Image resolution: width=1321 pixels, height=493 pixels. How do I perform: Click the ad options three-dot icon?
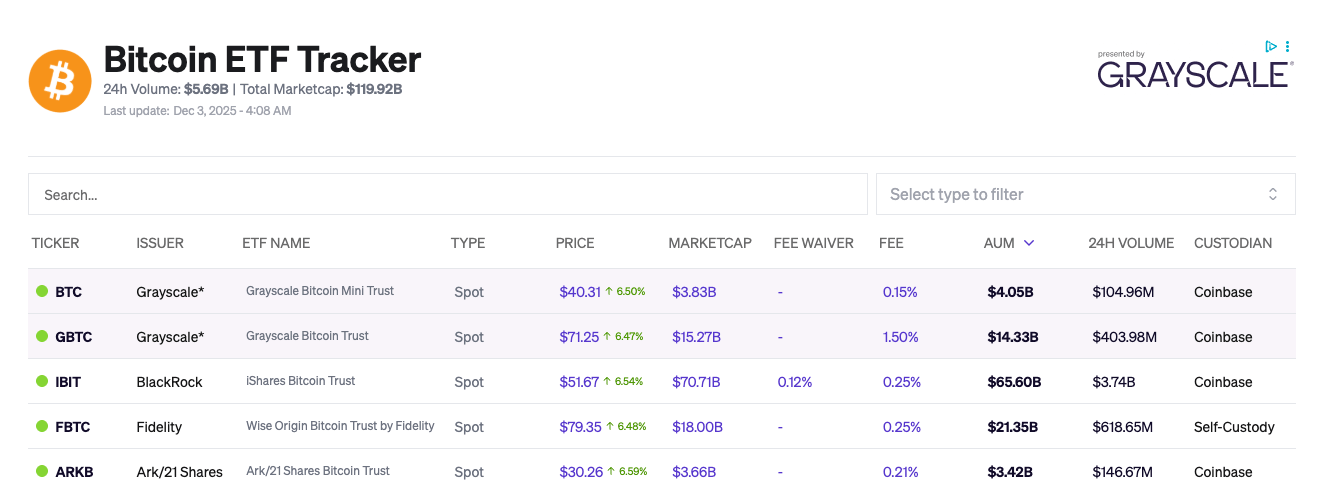pyautogui.click(x=1287, y=46)
